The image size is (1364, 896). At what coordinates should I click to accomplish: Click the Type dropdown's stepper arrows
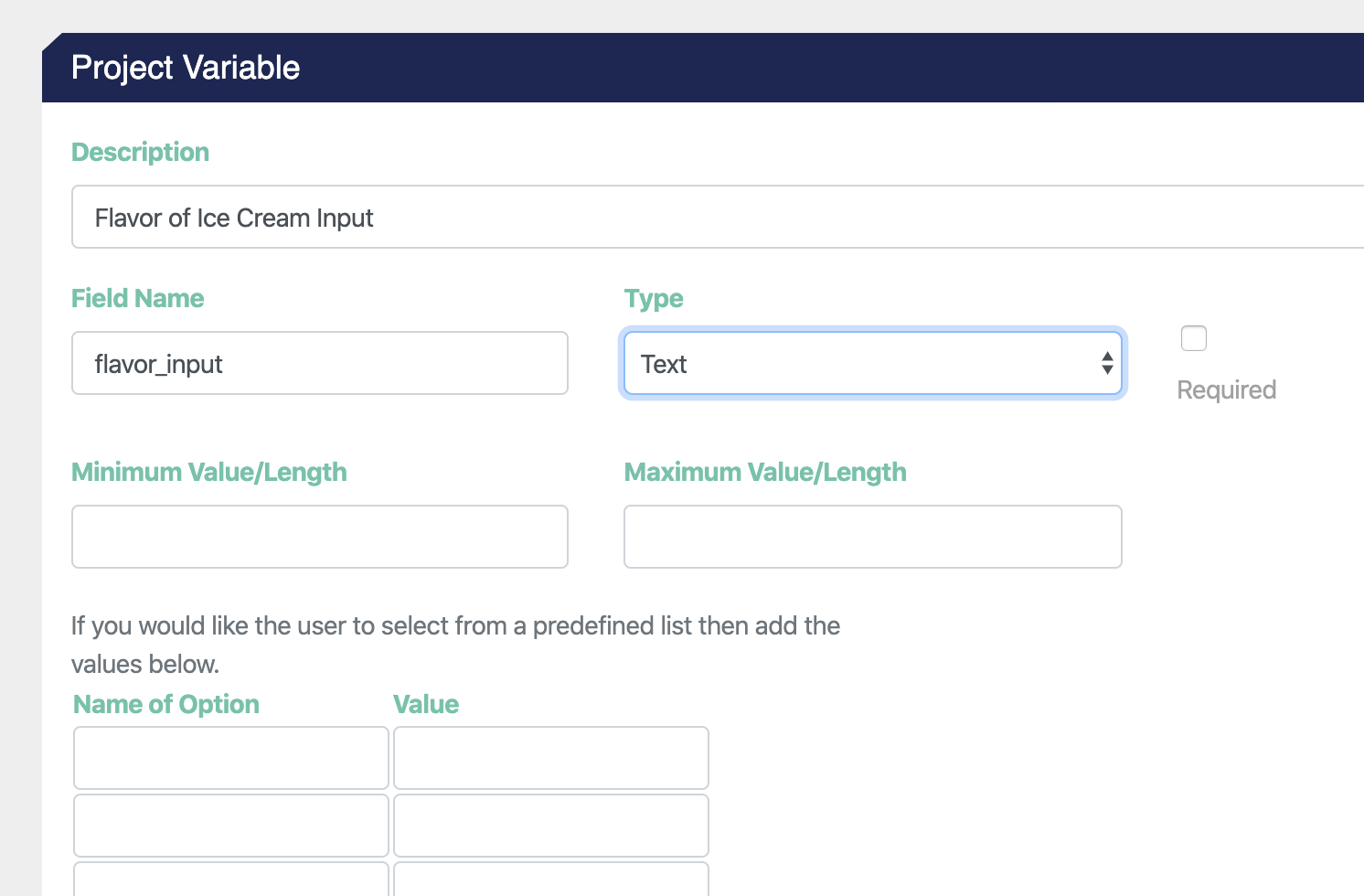pos(1106,363)
